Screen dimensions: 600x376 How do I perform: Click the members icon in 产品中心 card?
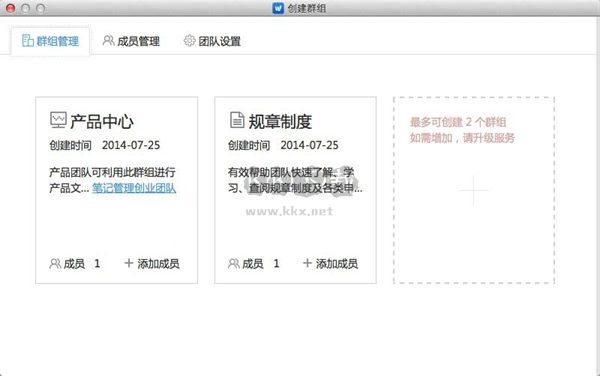coord(55,264)
